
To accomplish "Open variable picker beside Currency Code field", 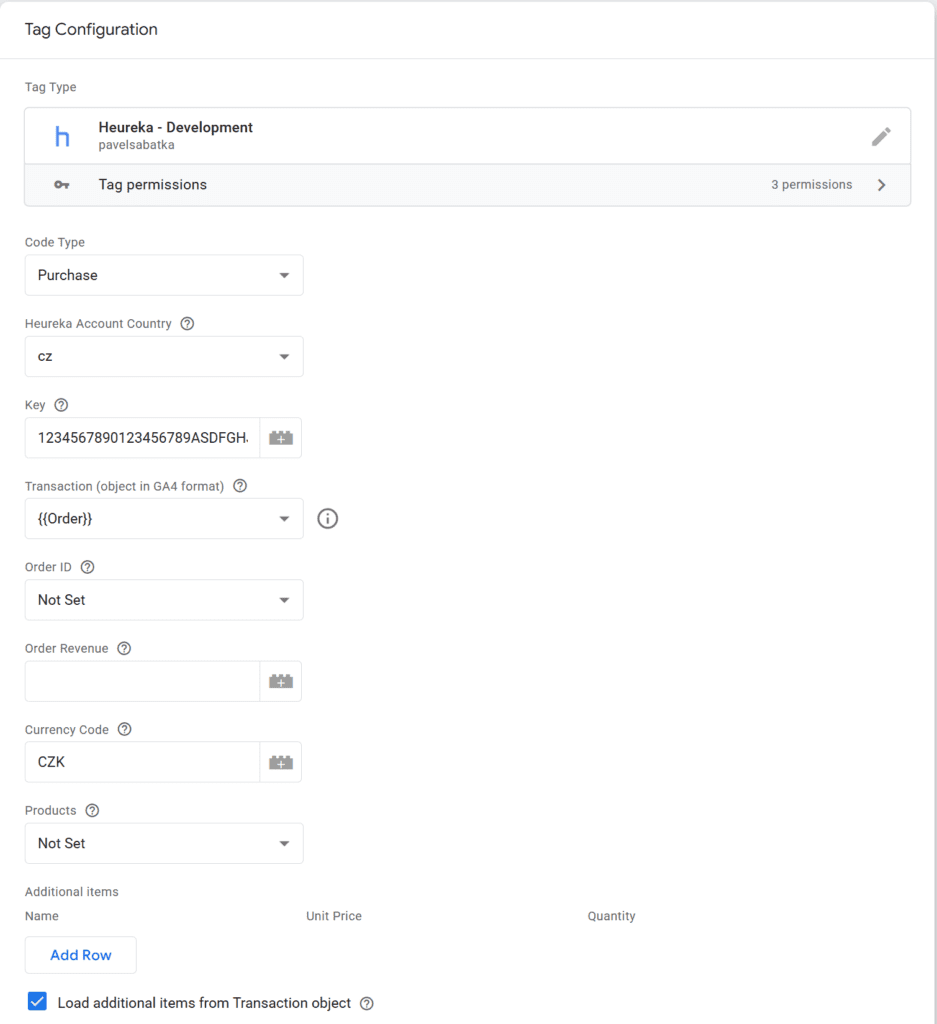I will (281, 762).
